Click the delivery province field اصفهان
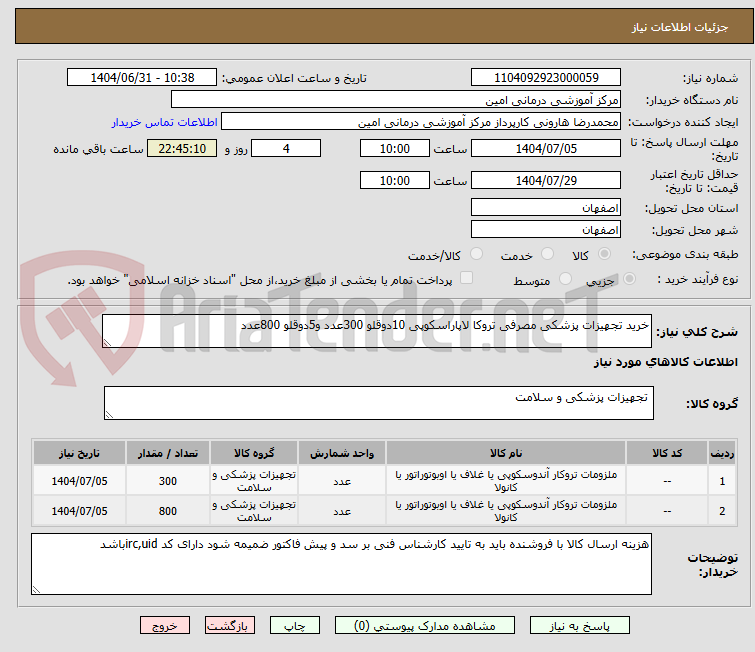The height and width of the screenshot is (652, 755). coord(546,208)
